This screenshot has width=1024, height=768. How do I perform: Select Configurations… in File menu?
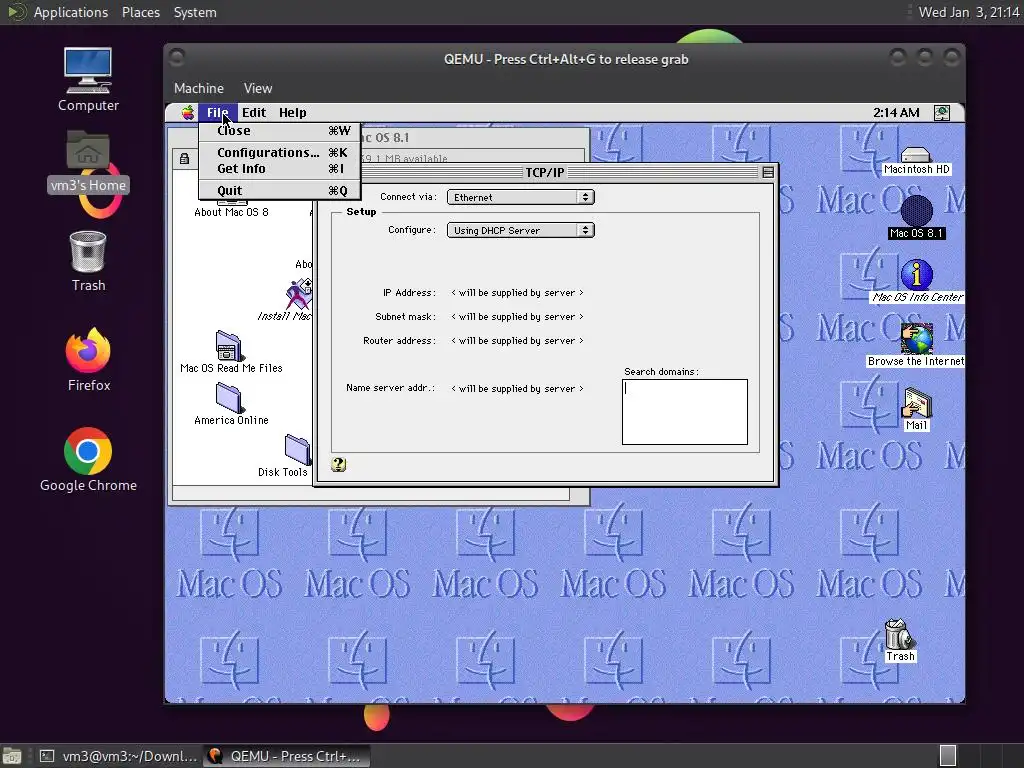coord(279,152)
